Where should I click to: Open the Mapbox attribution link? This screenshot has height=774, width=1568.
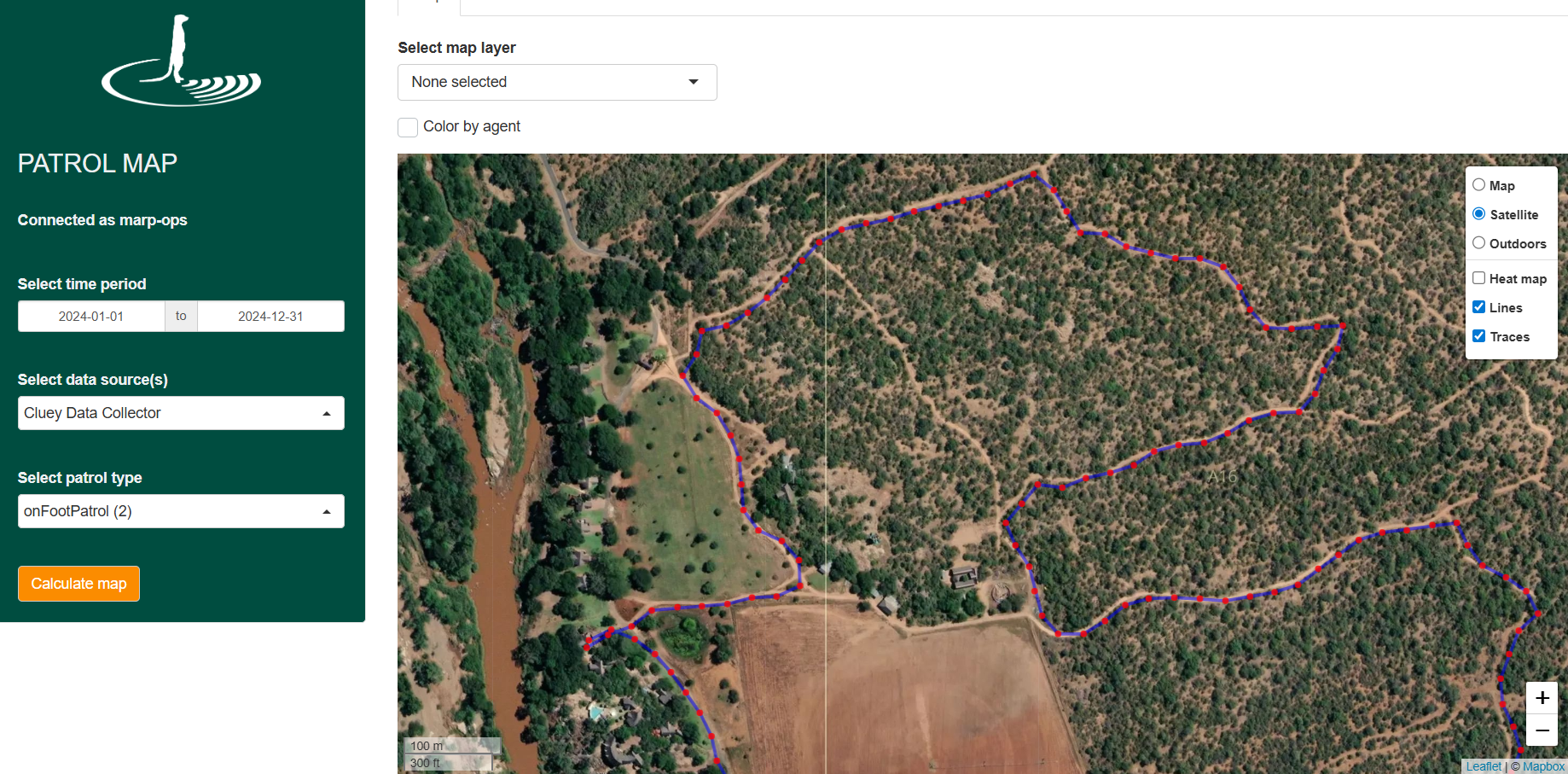pos(1543,766)
